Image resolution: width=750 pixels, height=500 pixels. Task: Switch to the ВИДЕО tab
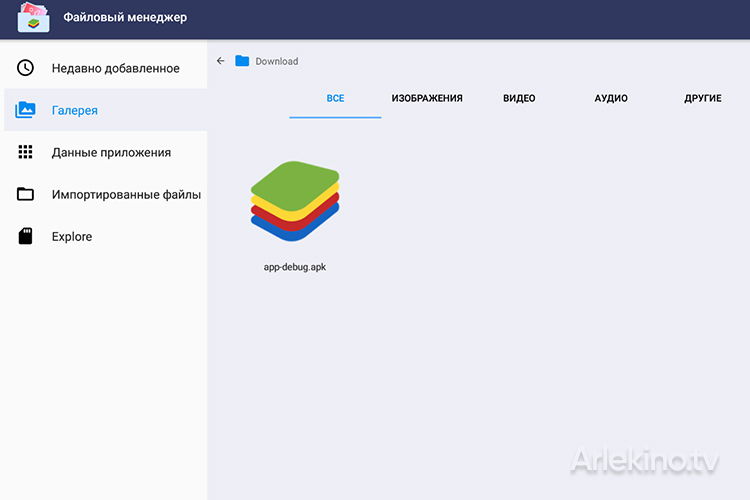tap(519, 99)
